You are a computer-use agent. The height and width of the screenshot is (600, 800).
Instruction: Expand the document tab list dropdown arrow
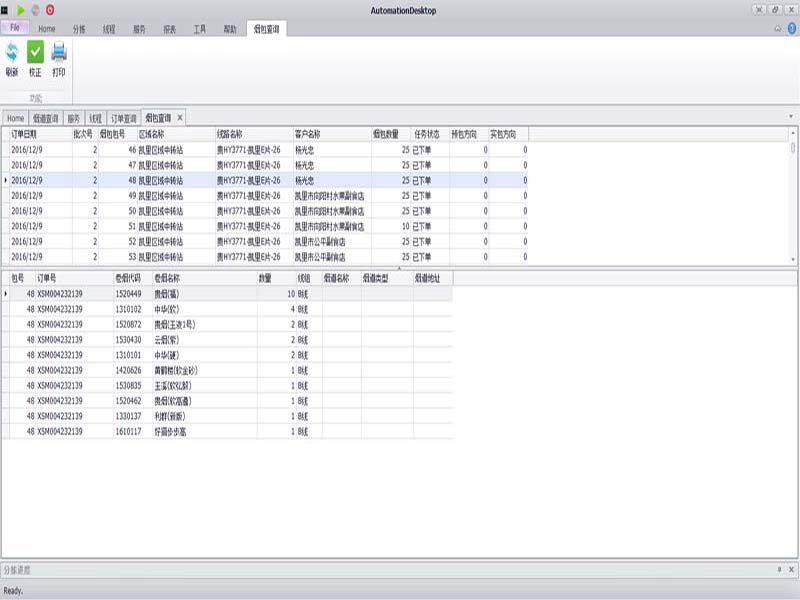click(791, 118)
